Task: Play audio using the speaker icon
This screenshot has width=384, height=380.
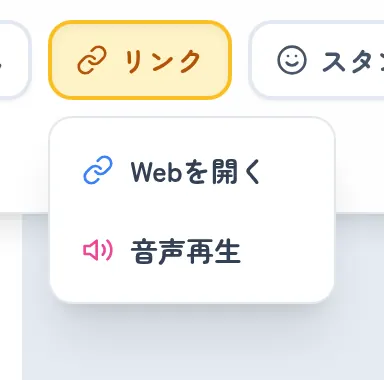Action: tap(98, 250)
